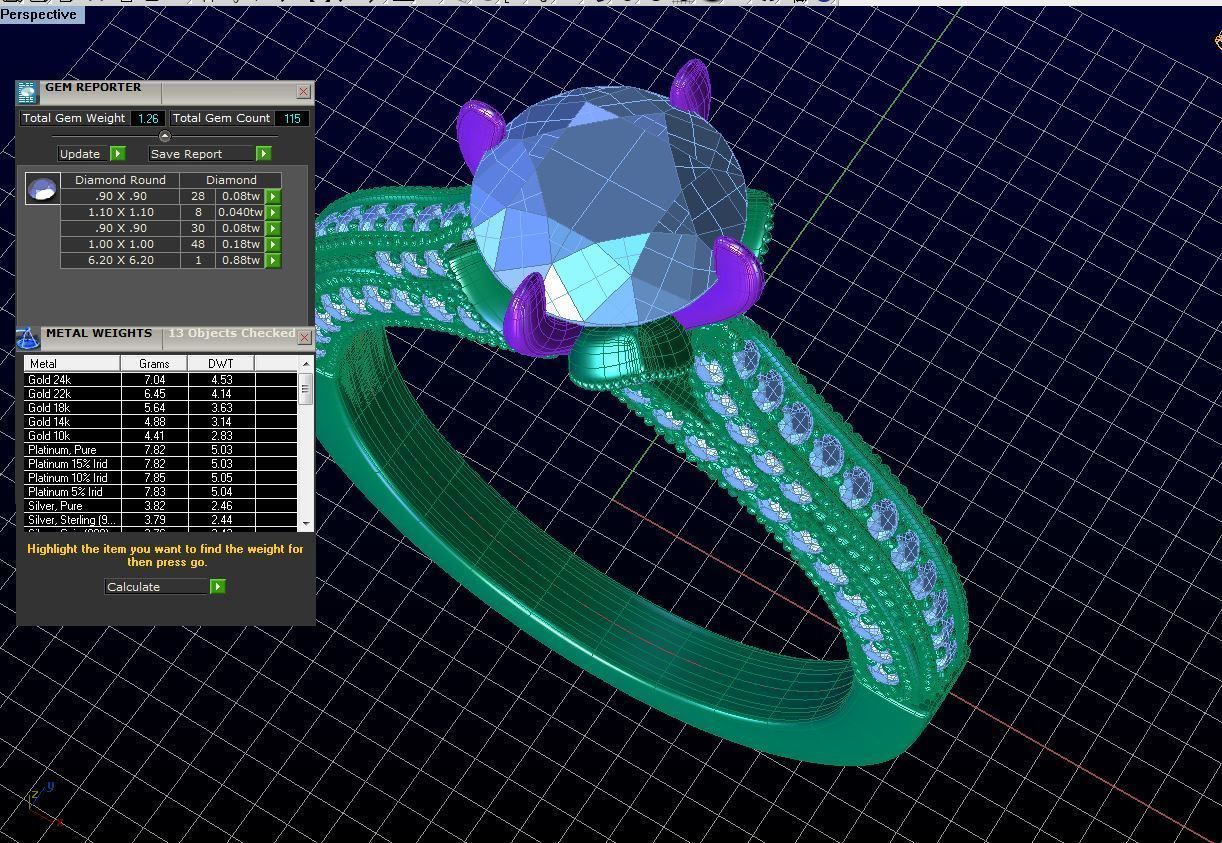The image size is (1222, 843).
Task: Click the 0.88tw weight cell
Action: pyautogui.click(x=240, y=260)
